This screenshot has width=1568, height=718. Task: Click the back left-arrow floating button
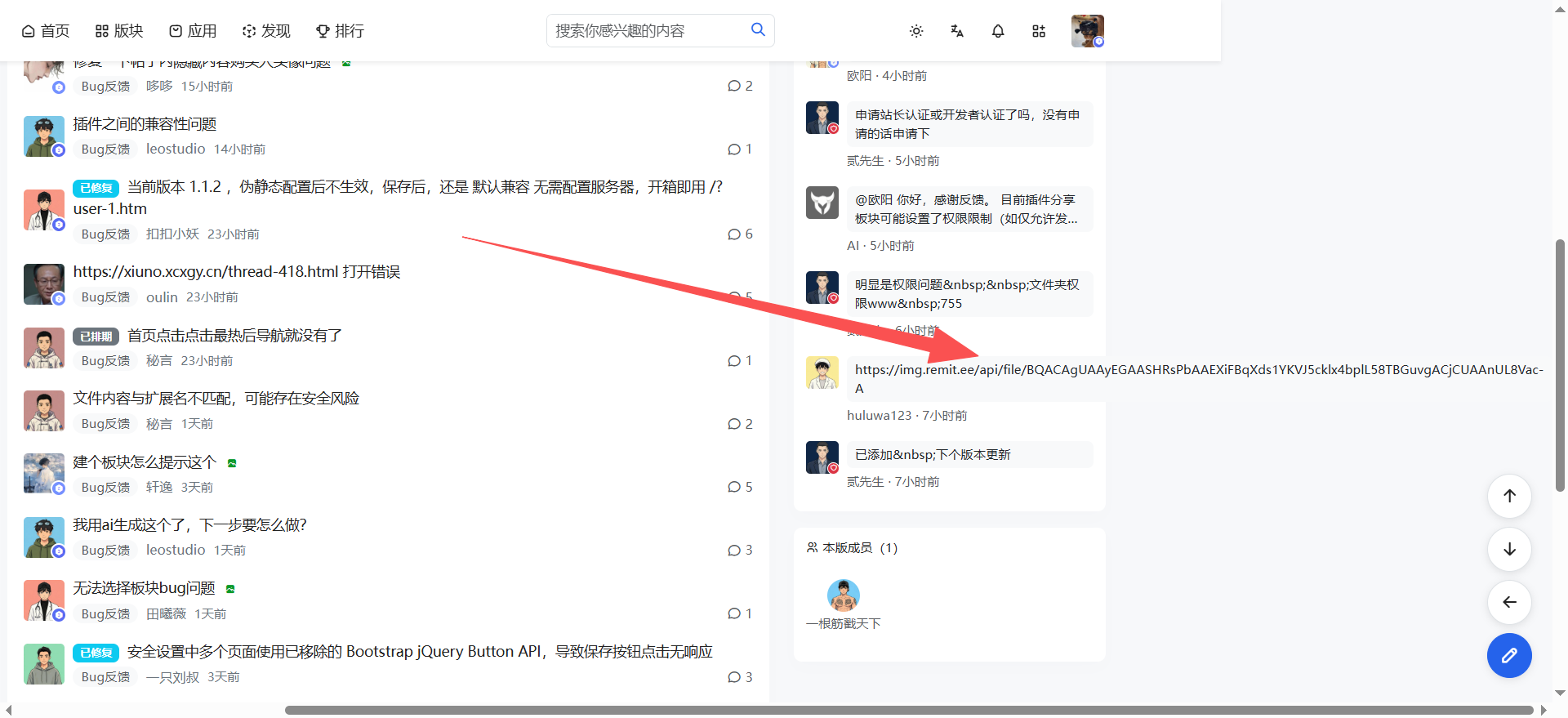(x=1509, y=602)
